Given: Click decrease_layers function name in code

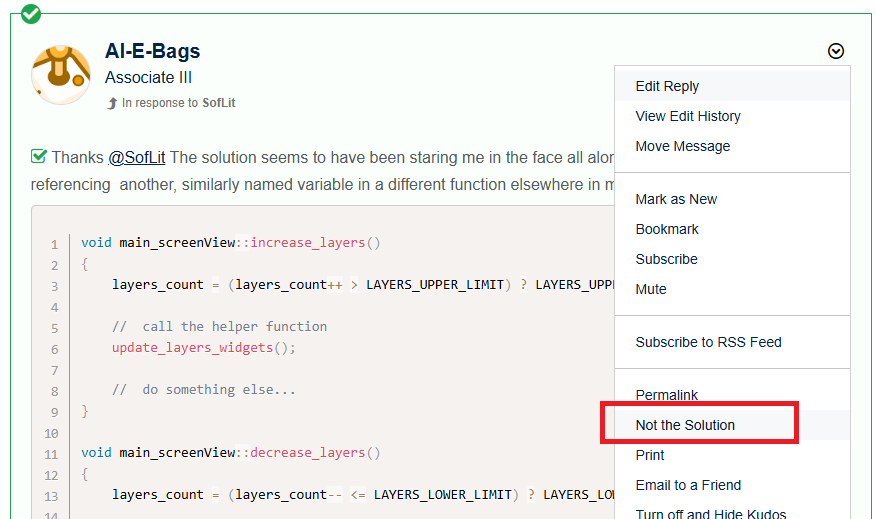Looking at the screenshot, I should 307,453.
